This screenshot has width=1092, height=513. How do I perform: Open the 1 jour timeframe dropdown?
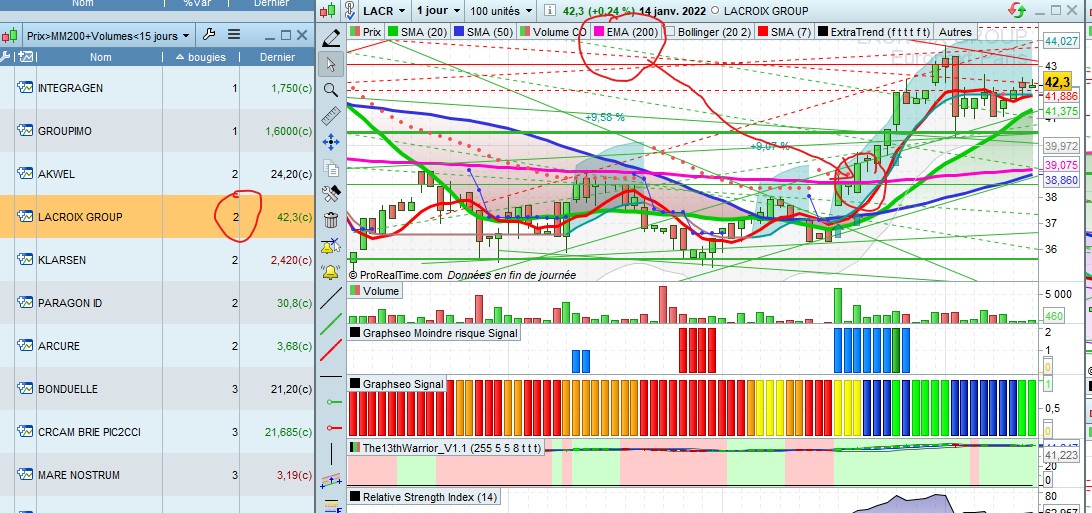tap(438, 11)
